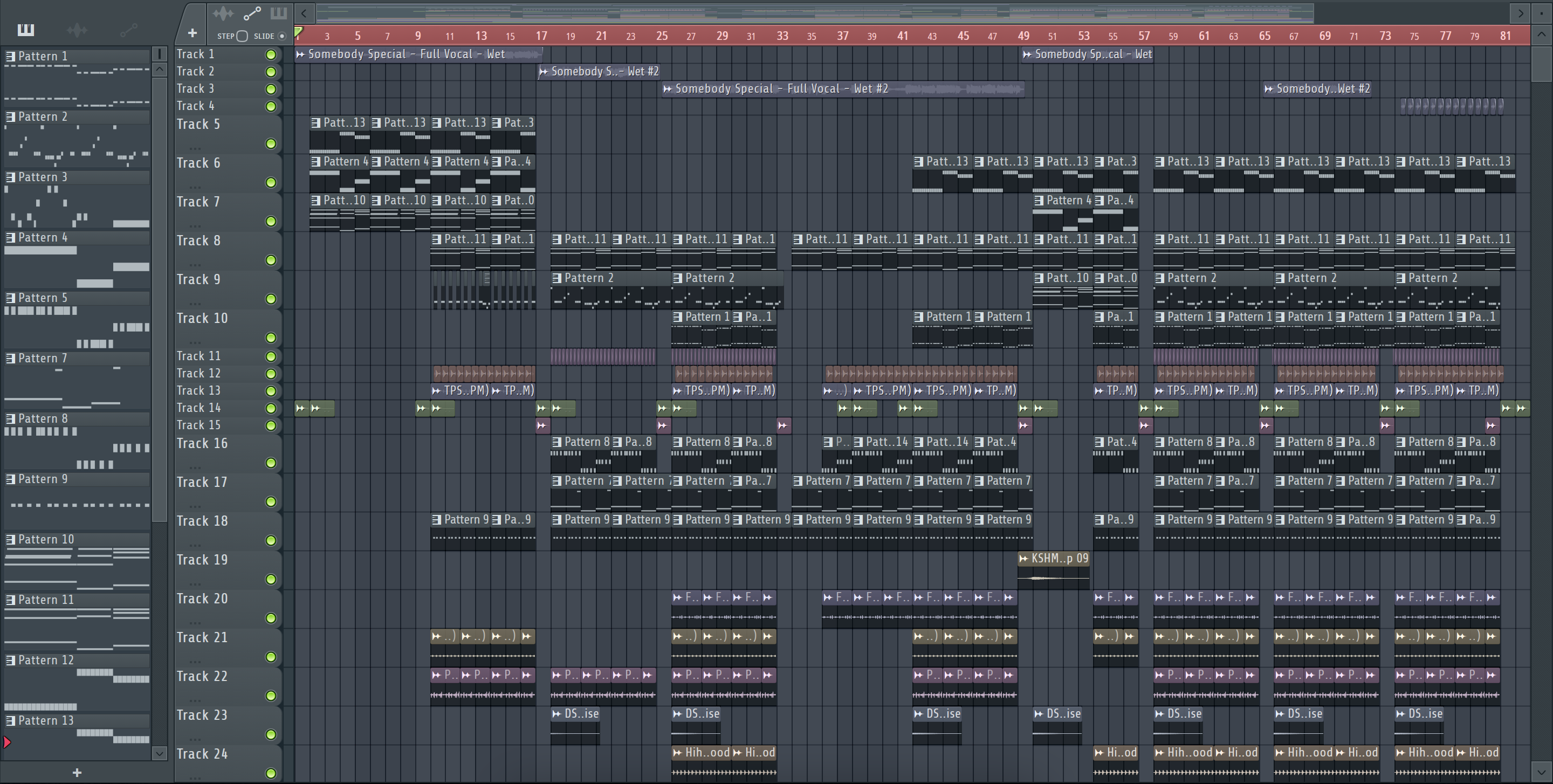Click the Track 23 header label

pyautogui.click(x=202, y=716)
